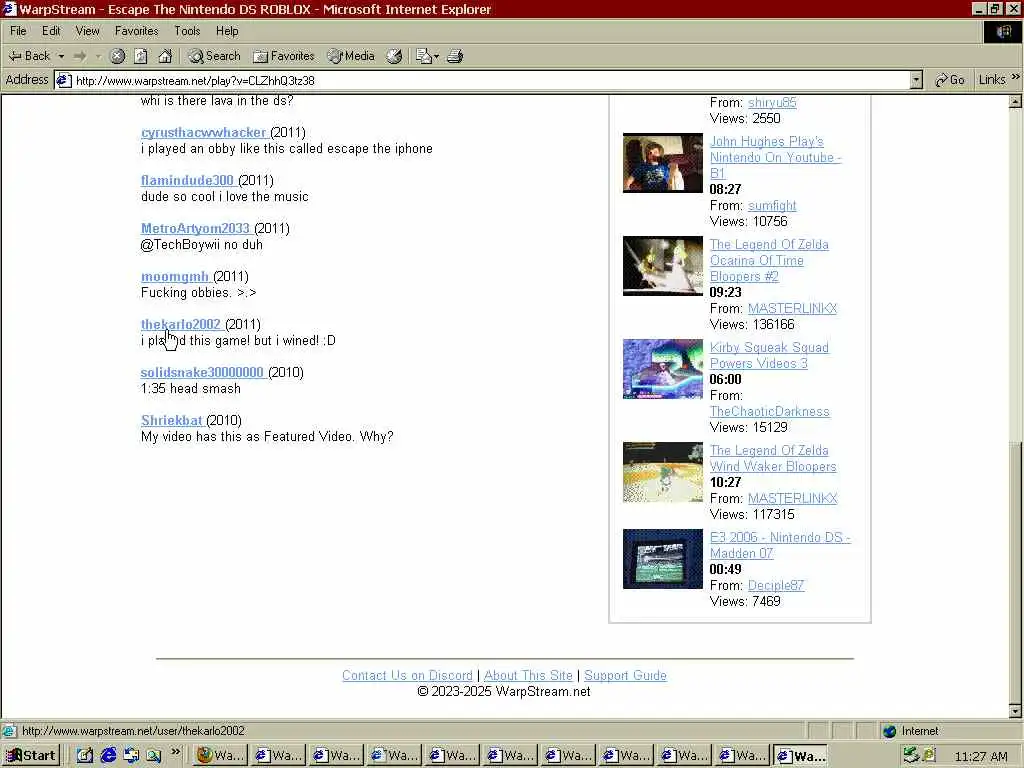Click the Forward arrow toolbar button
Viewport: 1024px width, 768px height.
click(80, 56)
